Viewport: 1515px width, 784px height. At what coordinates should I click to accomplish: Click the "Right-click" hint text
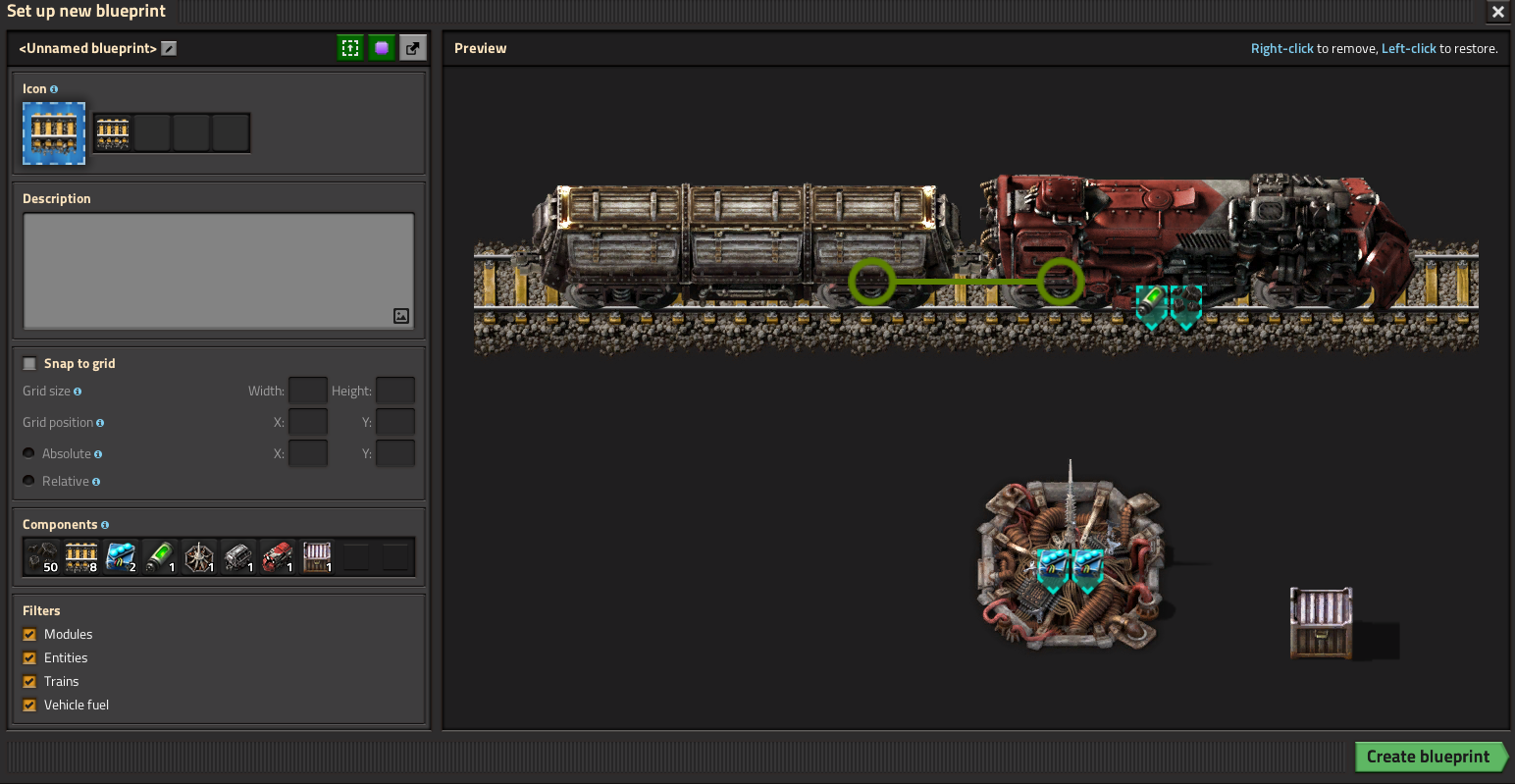1281,49
